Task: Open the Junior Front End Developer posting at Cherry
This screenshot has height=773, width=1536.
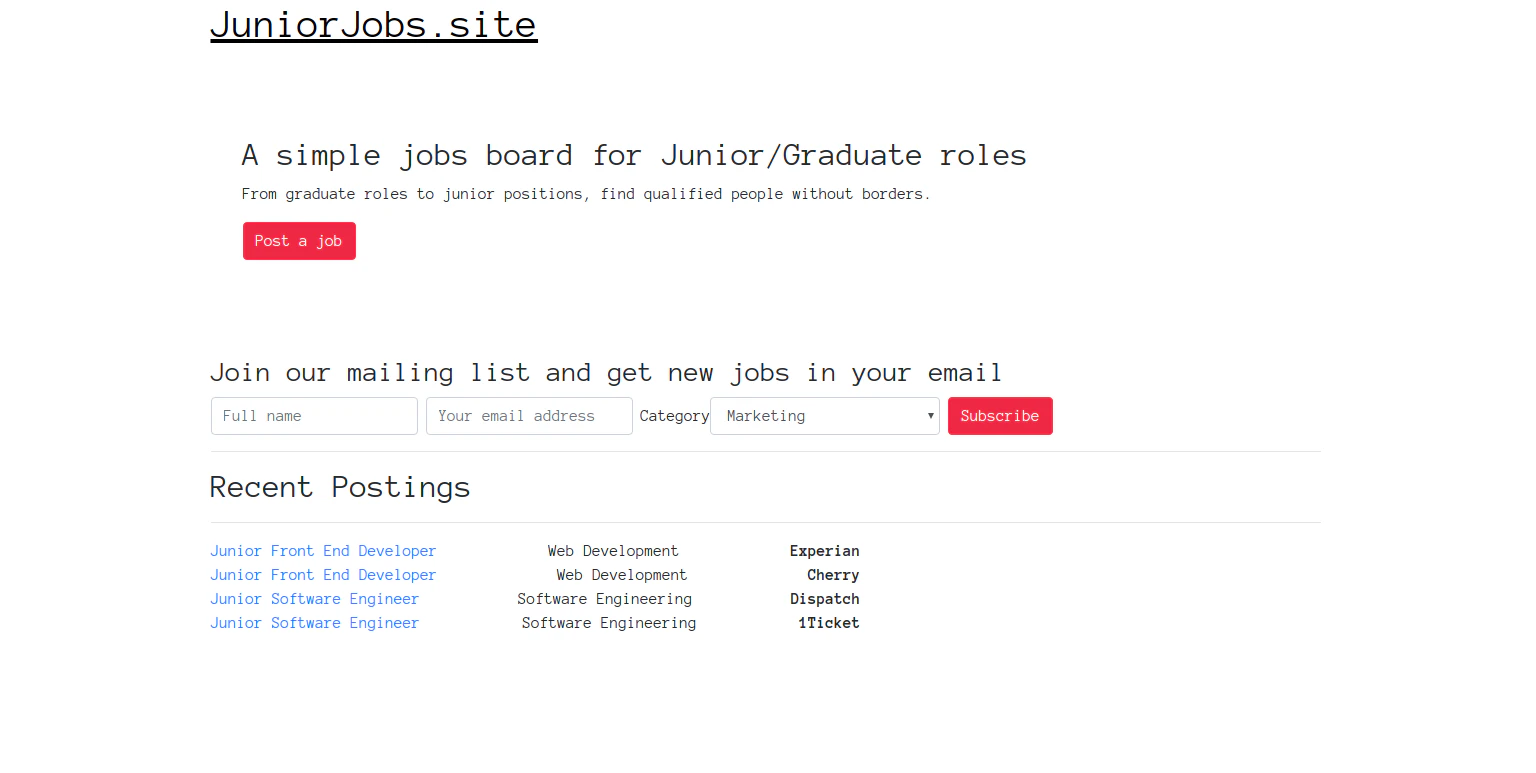Action: [322, 574]
